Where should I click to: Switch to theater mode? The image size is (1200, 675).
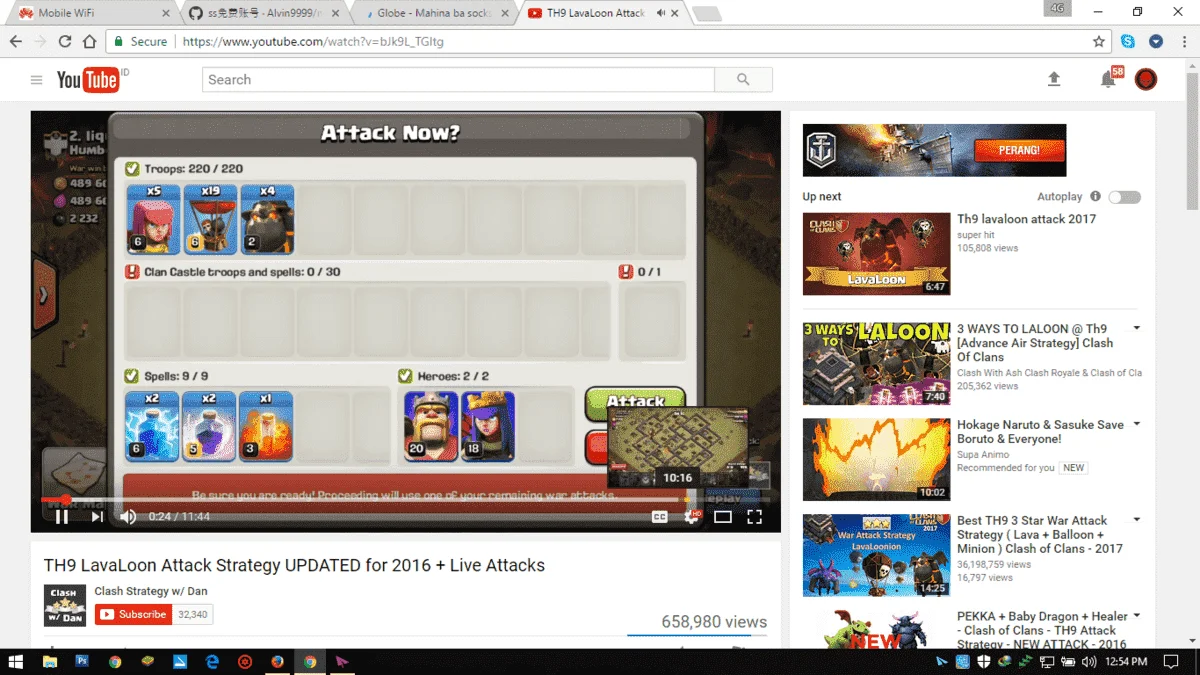(723, 517)
